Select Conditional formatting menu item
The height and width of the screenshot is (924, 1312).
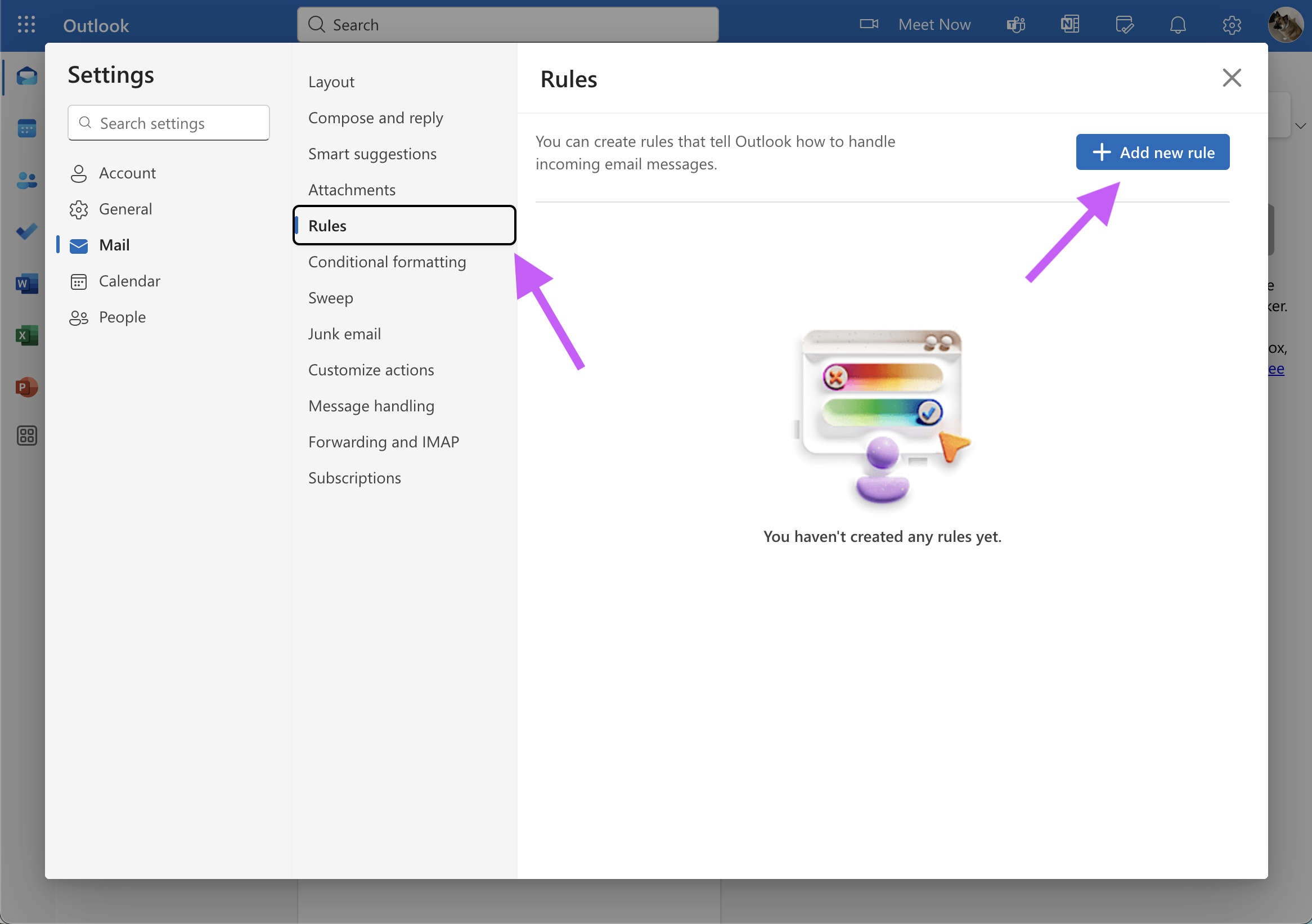[387, 262]
